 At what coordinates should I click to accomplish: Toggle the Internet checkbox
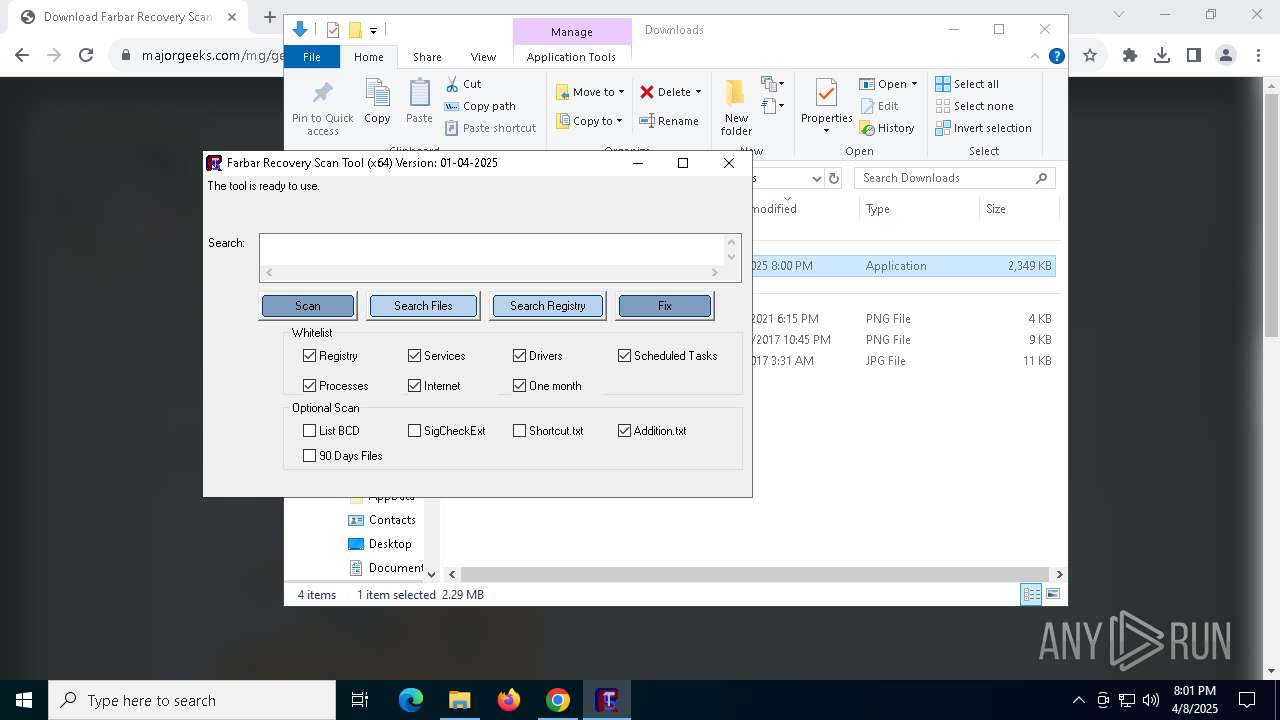414,386
